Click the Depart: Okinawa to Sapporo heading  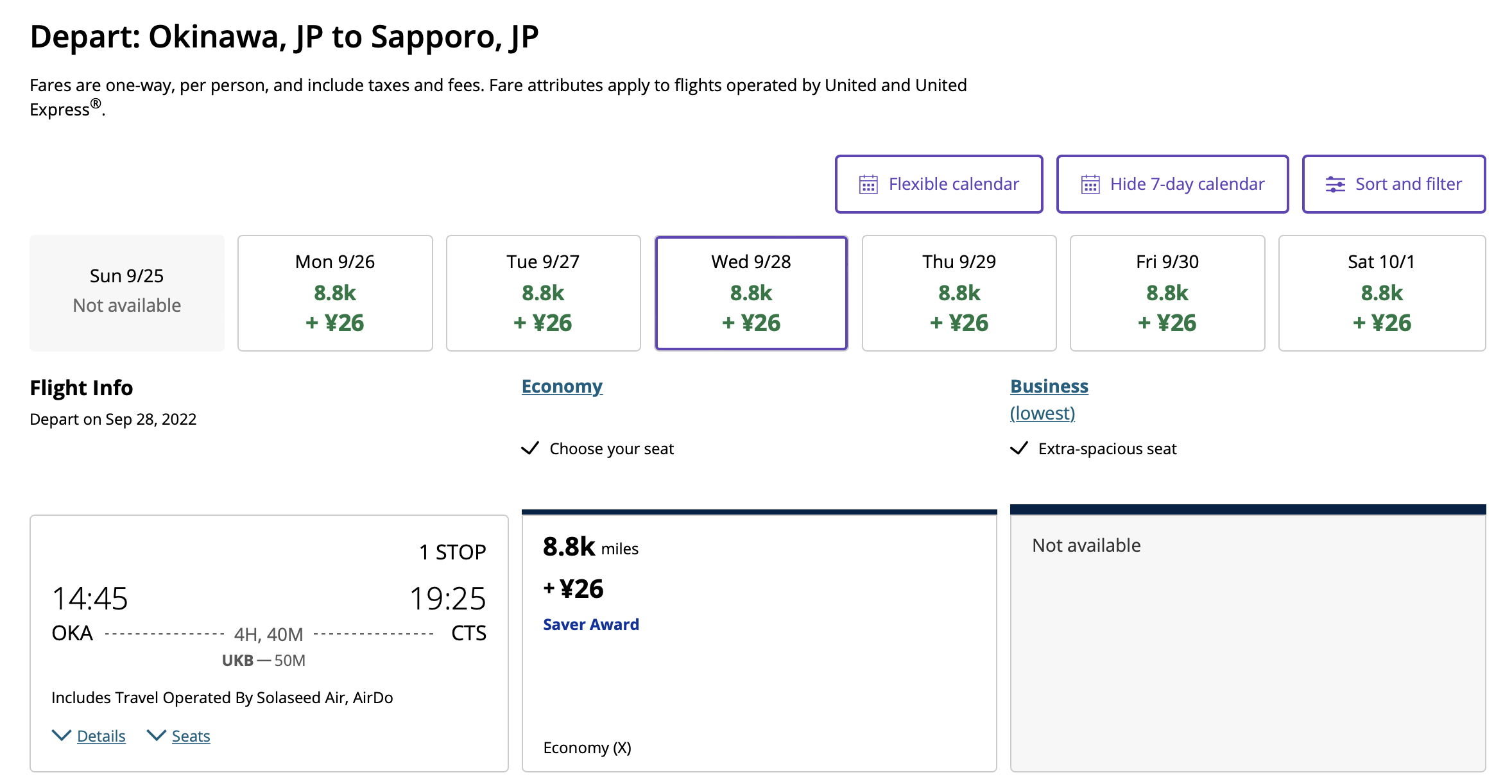click(284, 37)
